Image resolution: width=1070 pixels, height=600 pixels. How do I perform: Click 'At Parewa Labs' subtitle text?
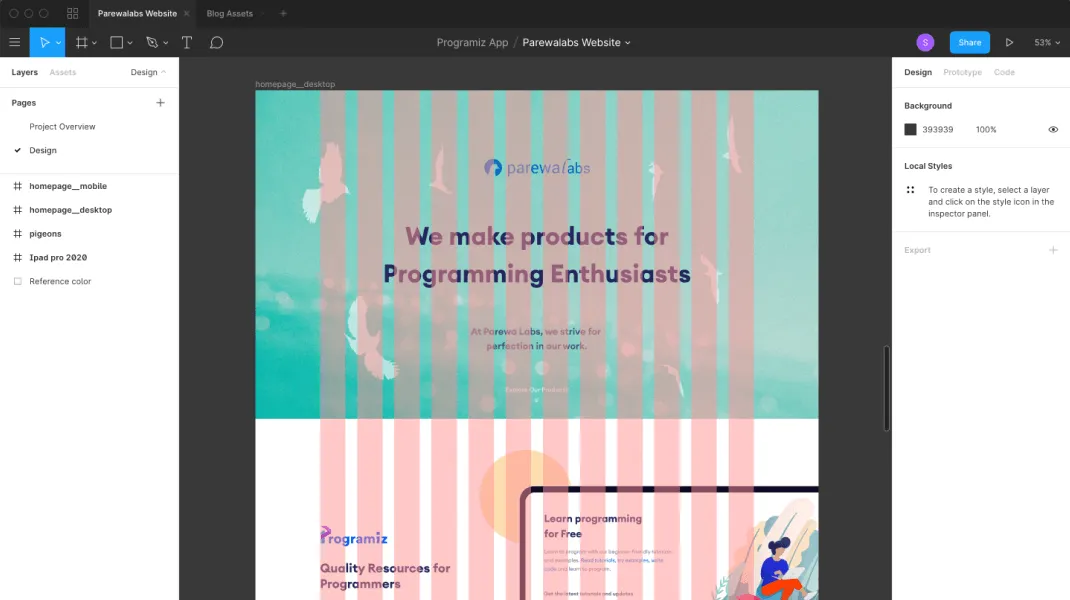536,339
